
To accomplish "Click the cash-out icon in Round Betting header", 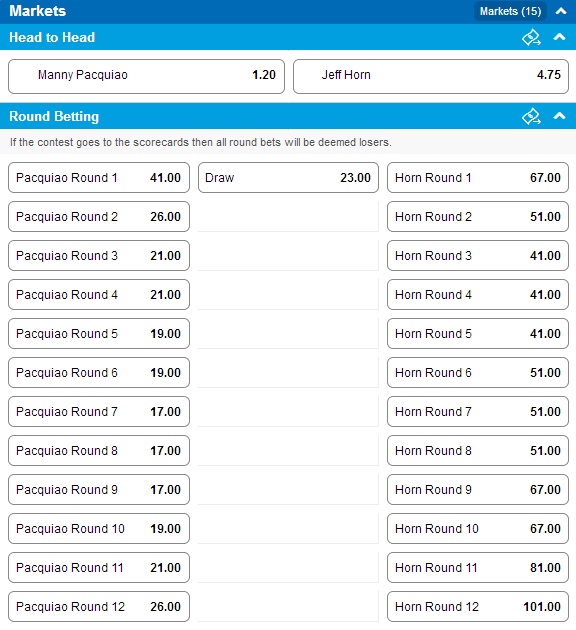I will pyautogui.click(x=531, y=117).
